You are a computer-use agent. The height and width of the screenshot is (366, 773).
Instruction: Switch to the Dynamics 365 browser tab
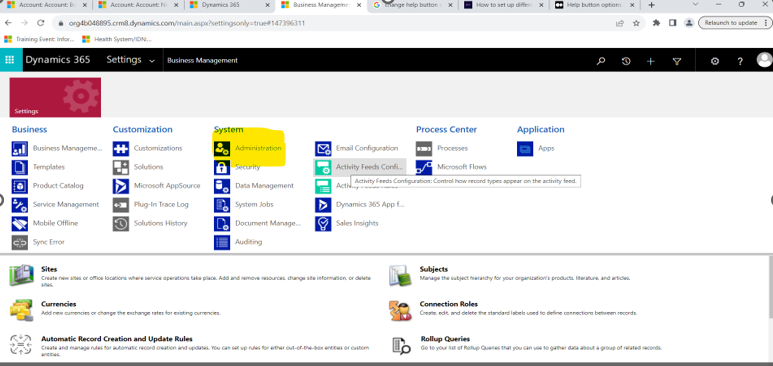tap(230, 5)
